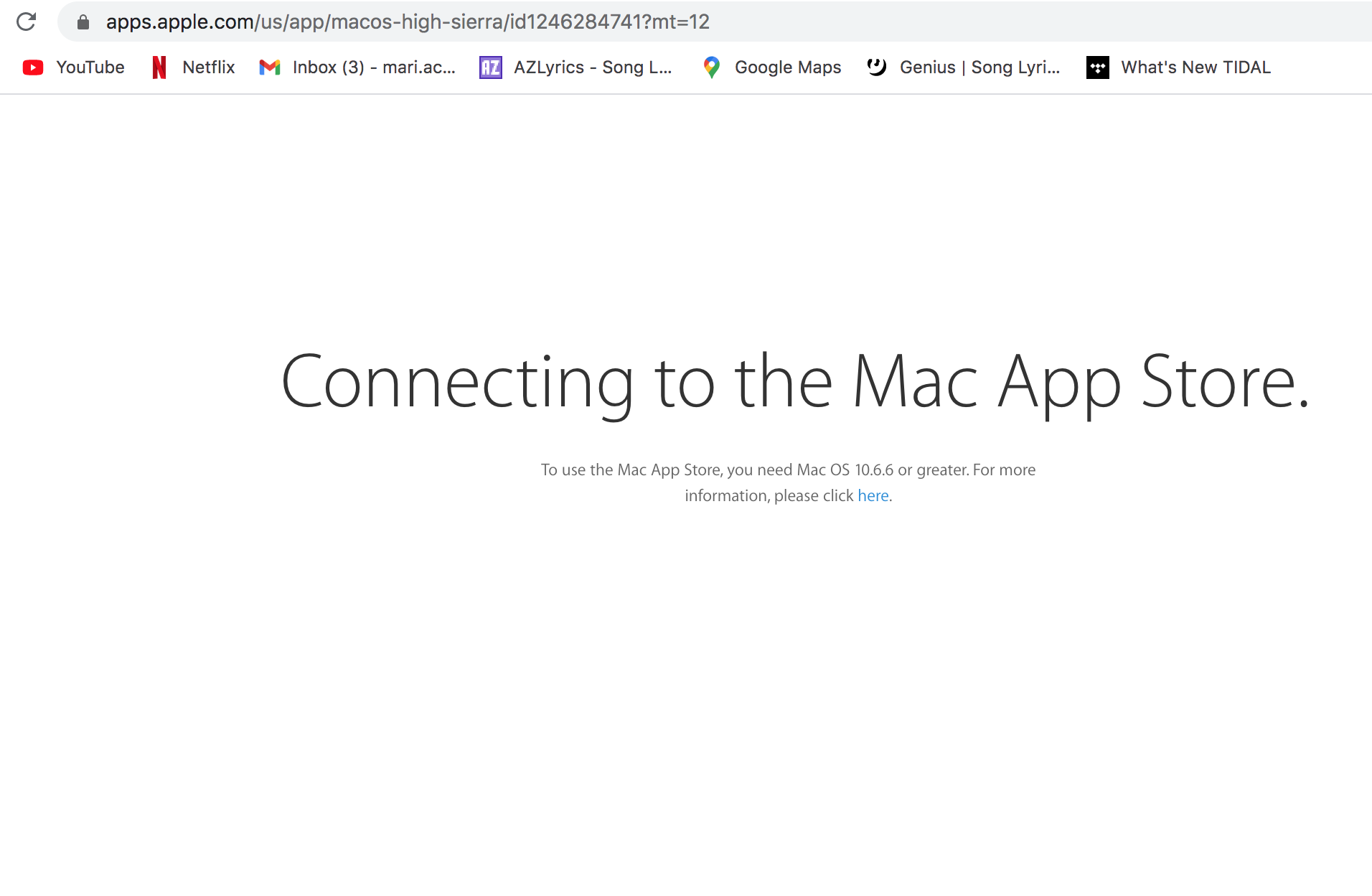
Task: Open the Google Maps bookmark label
Action: 787,67
